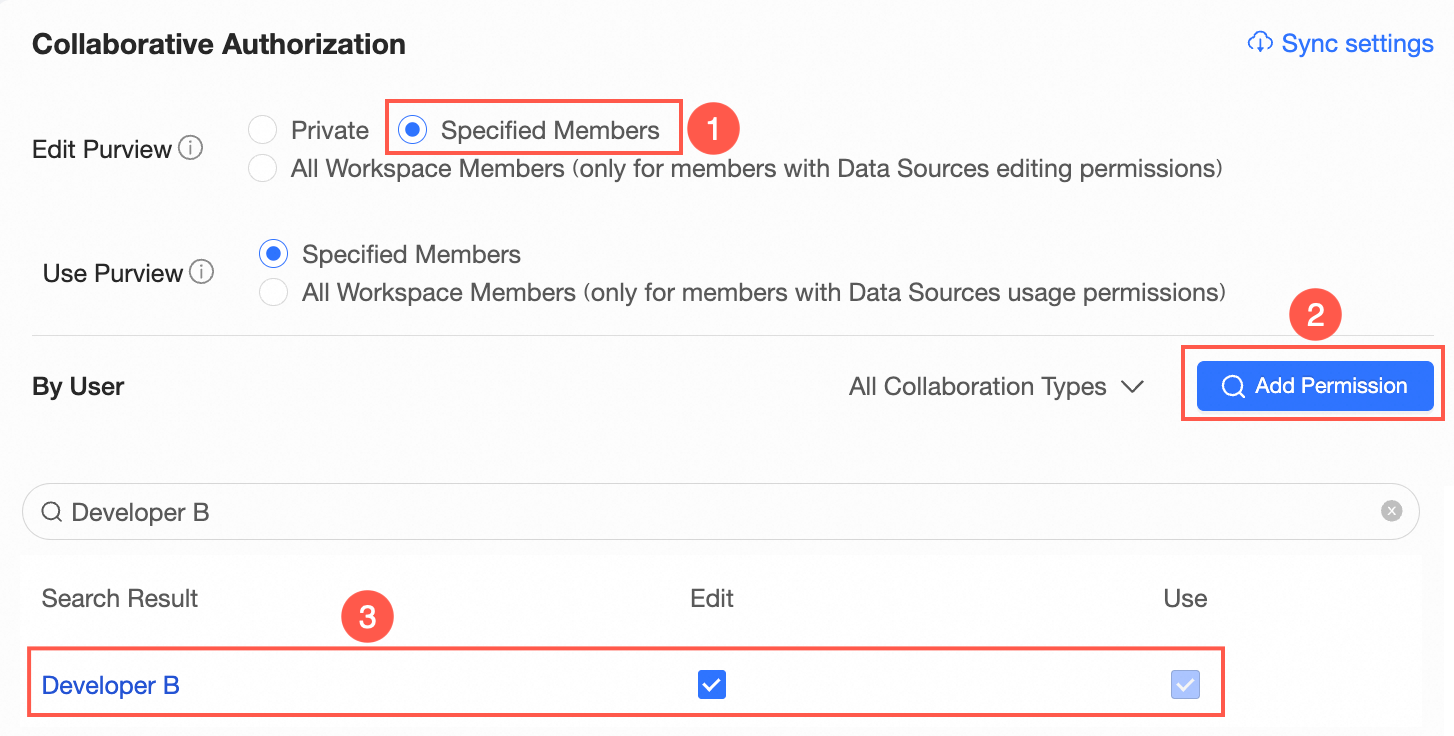1454x736 pixels.
Task: Select Specified Members for Use Purview
Action: point(273,254)
